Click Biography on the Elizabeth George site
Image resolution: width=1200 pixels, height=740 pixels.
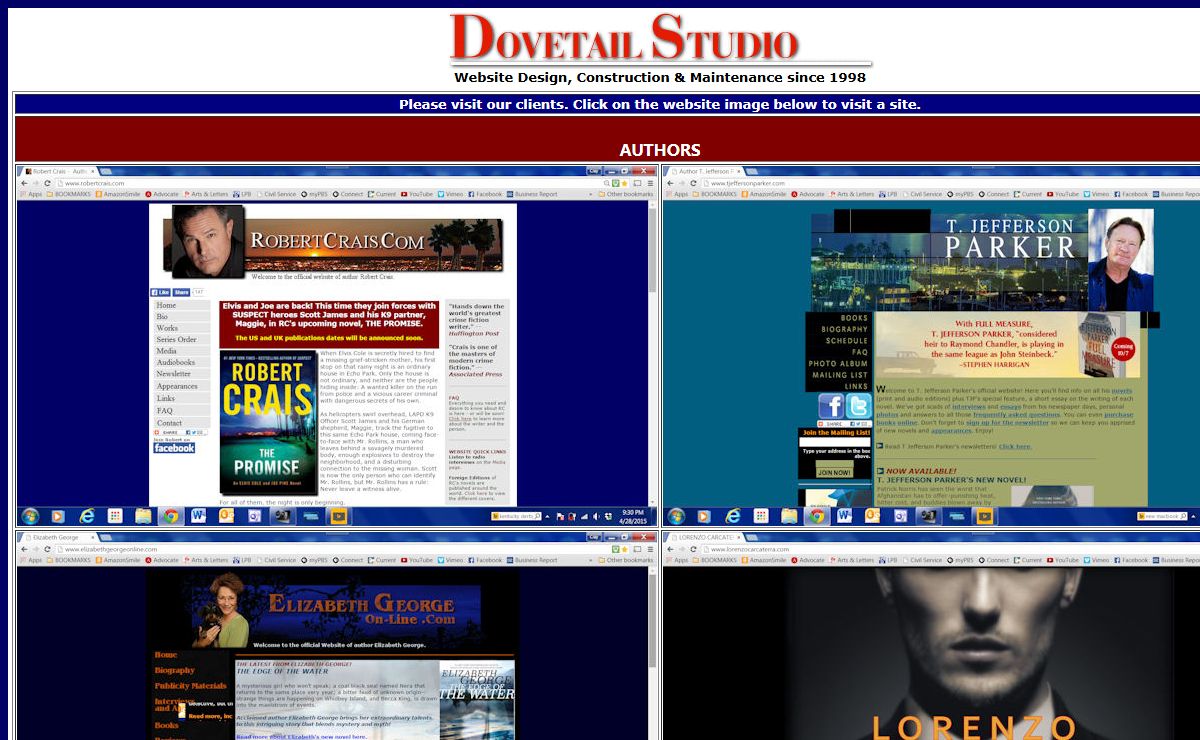tap(174, 670)
